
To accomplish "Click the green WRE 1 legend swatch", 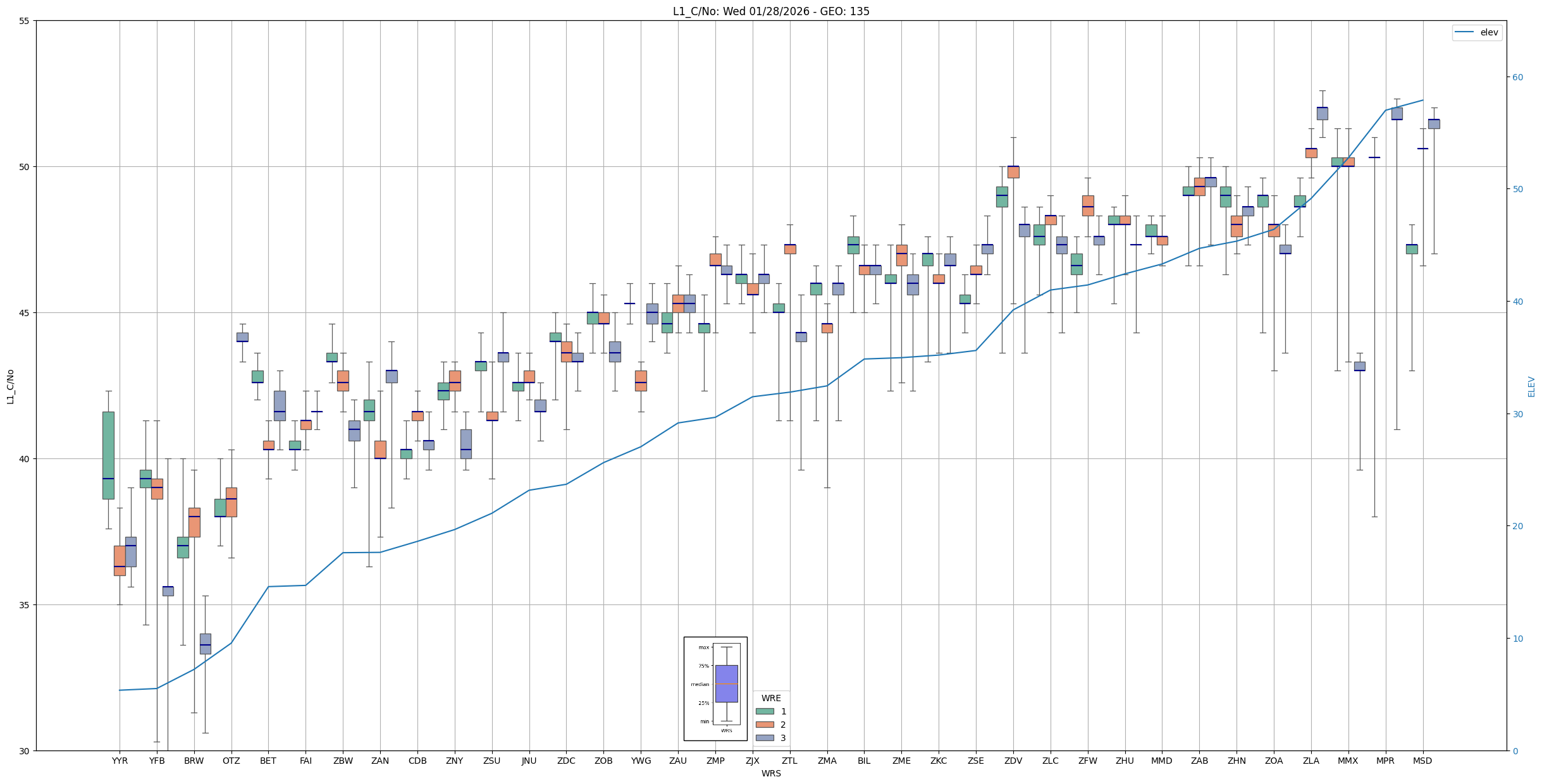I will 765,711.
